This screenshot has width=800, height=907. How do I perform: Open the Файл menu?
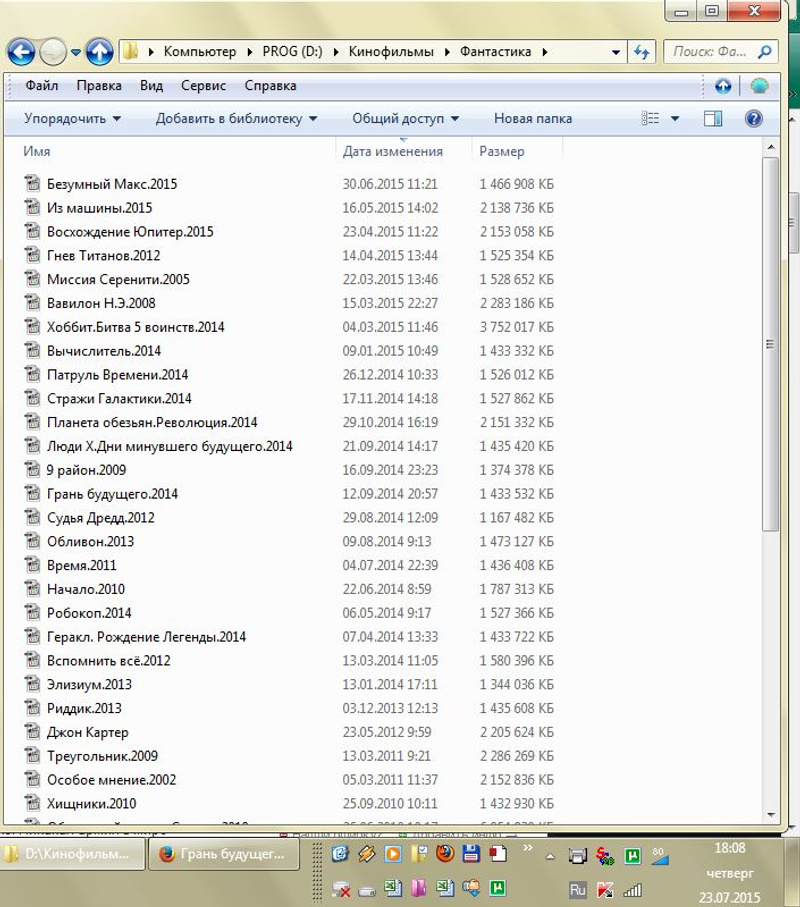click(x=41, y=86)
